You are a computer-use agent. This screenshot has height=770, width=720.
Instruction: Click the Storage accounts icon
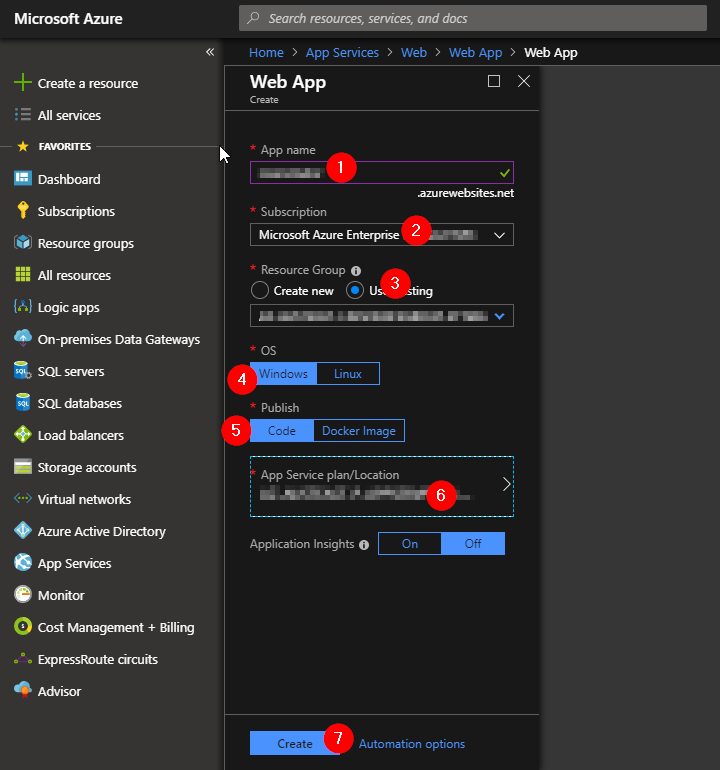23,467
